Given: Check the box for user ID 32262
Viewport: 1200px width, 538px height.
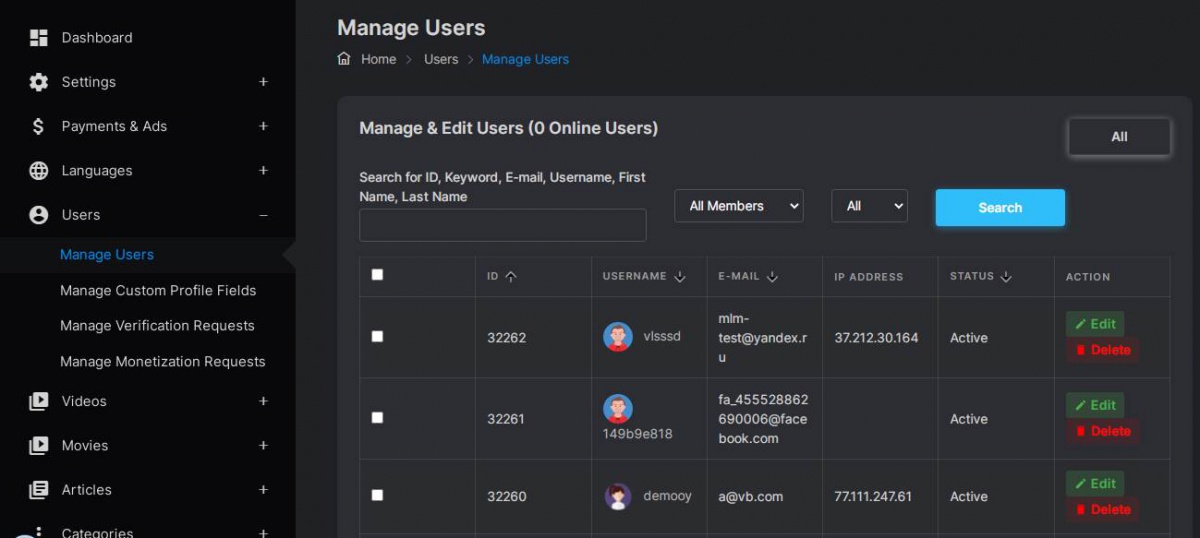Looking at the screenshot, I should click(377, 337).
